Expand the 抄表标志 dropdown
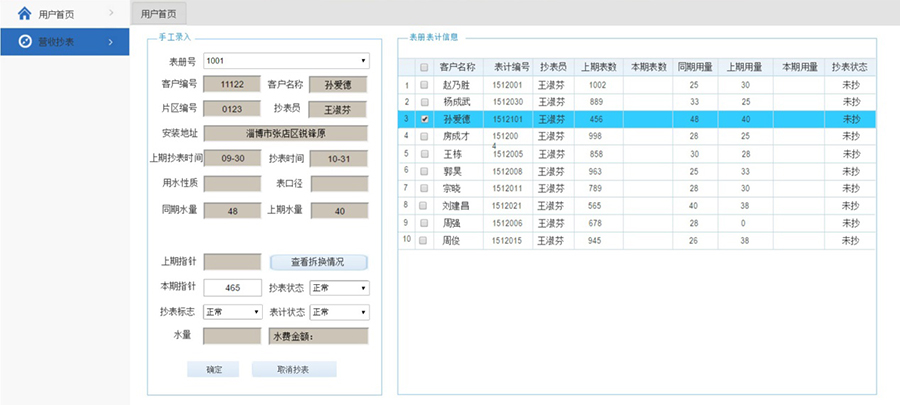The image size is (900, 405). coord(232,312)
